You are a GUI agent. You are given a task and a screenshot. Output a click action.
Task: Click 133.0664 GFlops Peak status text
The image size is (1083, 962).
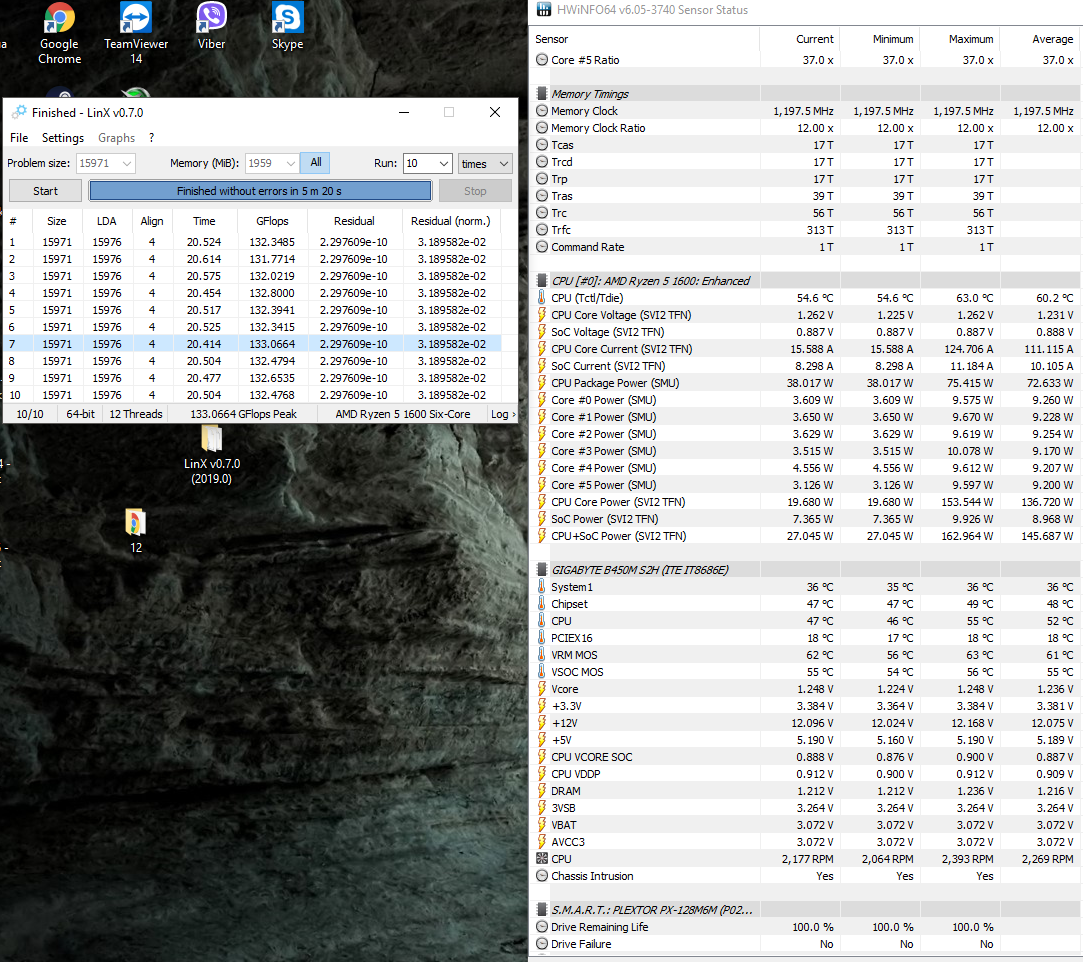coord(243,414)
